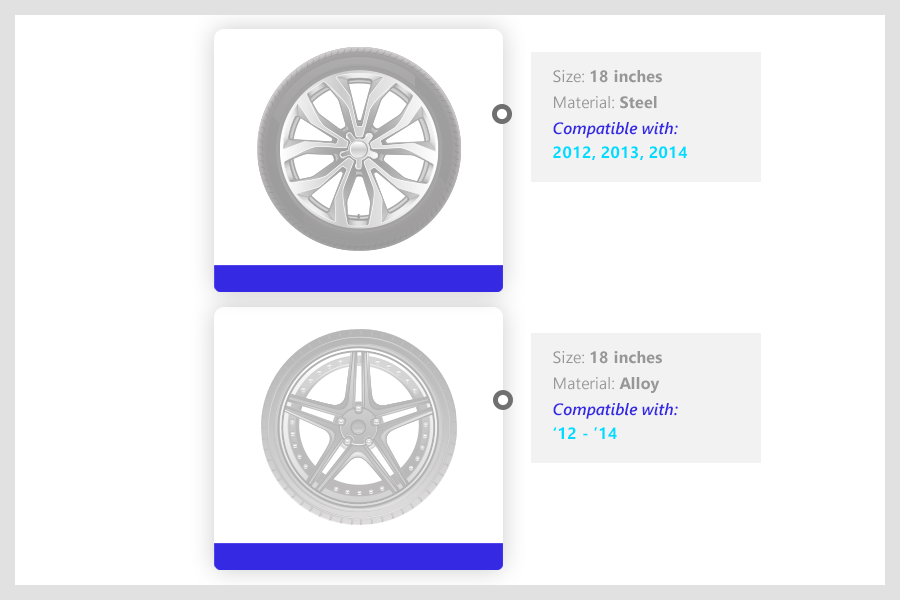Click the ring hotspot beside the steel wheel

[x=502, y=114]
